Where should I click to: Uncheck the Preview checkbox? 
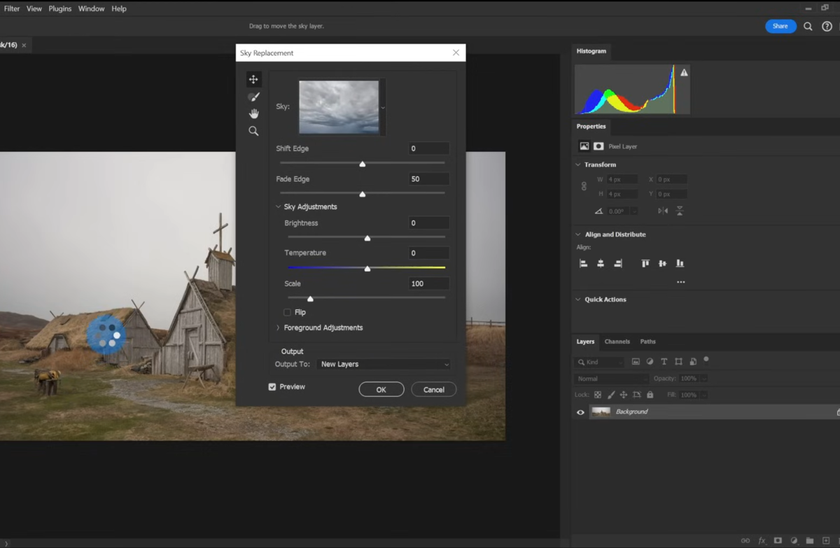click(272, 387)
